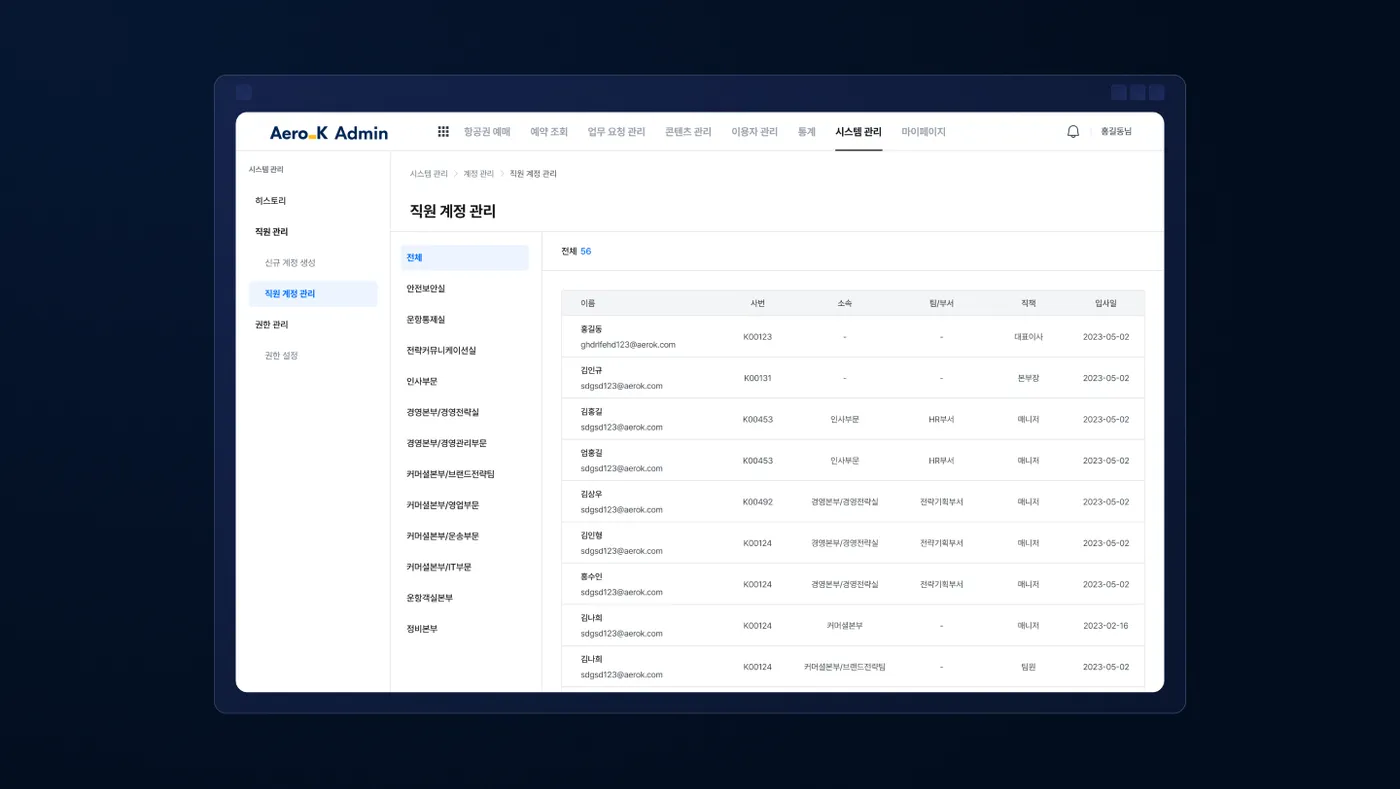
Task: Choose 경영본부/경영관리부문 department filter
Action: tap(447, 443)
